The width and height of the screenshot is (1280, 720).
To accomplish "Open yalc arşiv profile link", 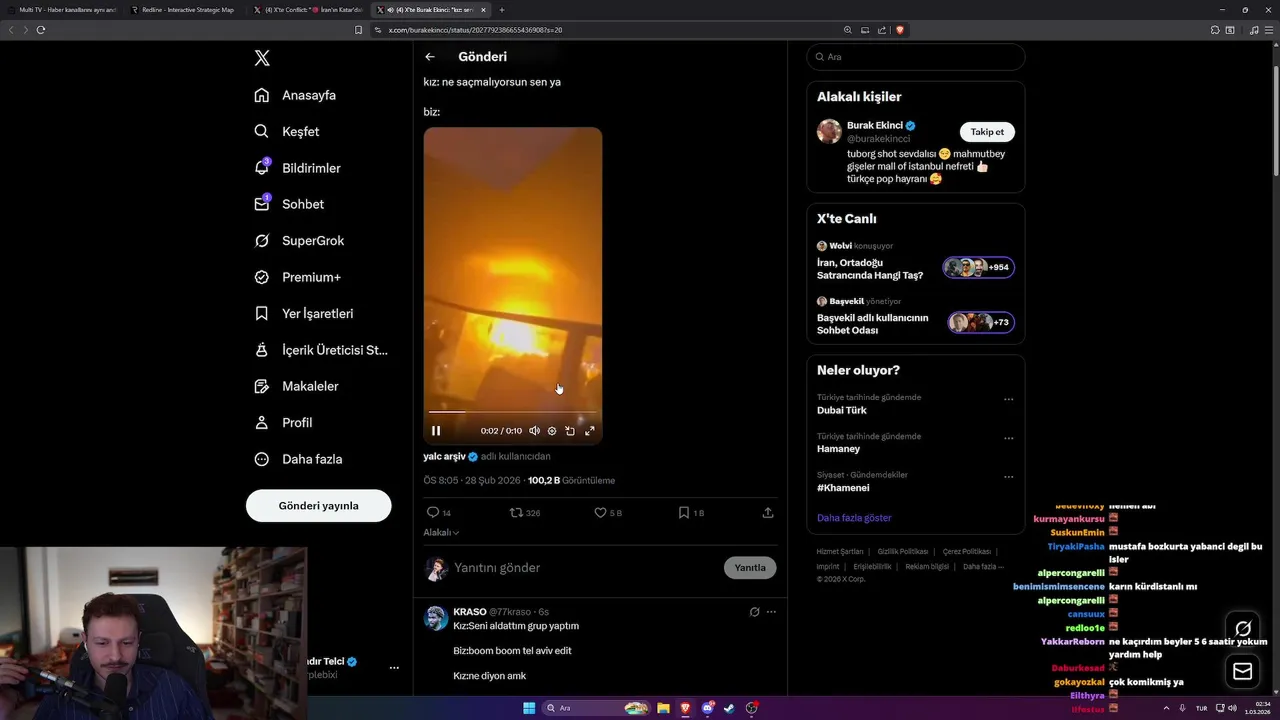I will click(444, 456).
